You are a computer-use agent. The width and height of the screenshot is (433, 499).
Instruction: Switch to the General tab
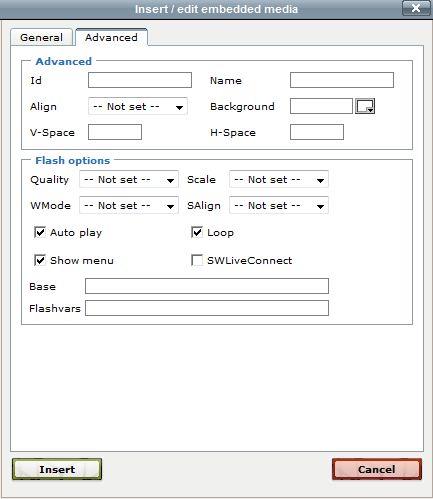point(41,37)
